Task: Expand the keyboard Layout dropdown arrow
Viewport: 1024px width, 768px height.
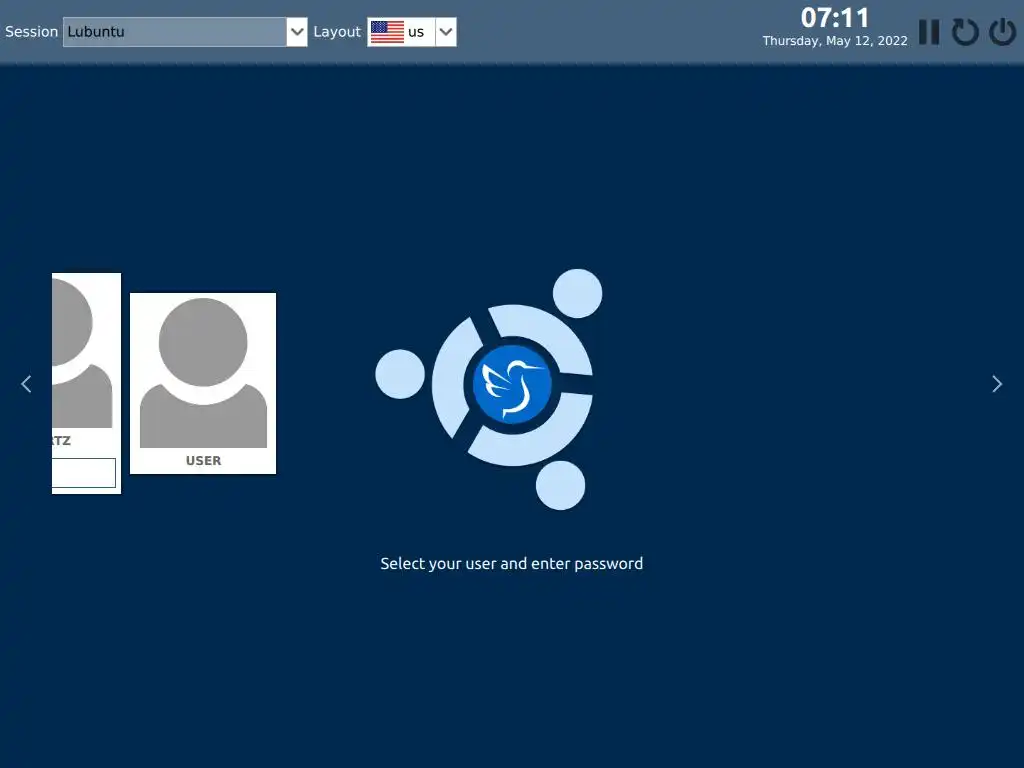Action: [445, 32]
